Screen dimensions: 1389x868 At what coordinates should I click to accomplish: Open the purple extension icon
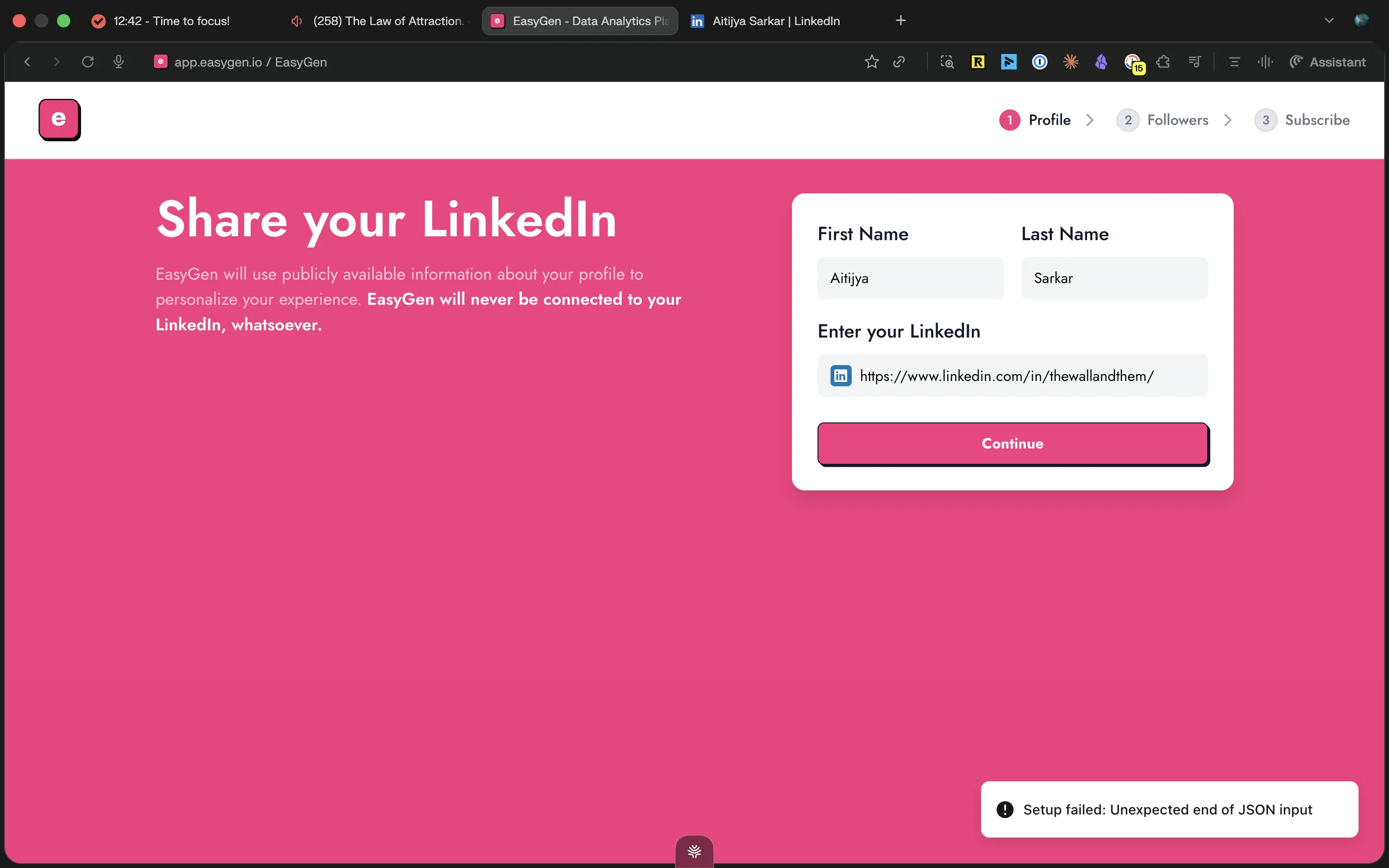[1101, 61]
